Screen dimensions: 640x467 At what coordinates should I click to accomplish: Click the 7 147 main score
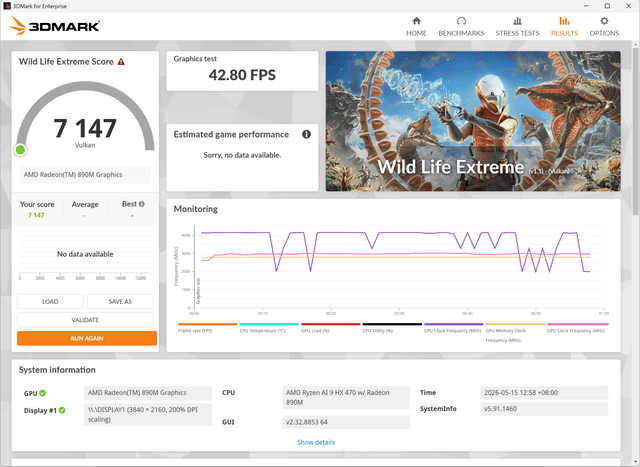(x=85, y=128)
